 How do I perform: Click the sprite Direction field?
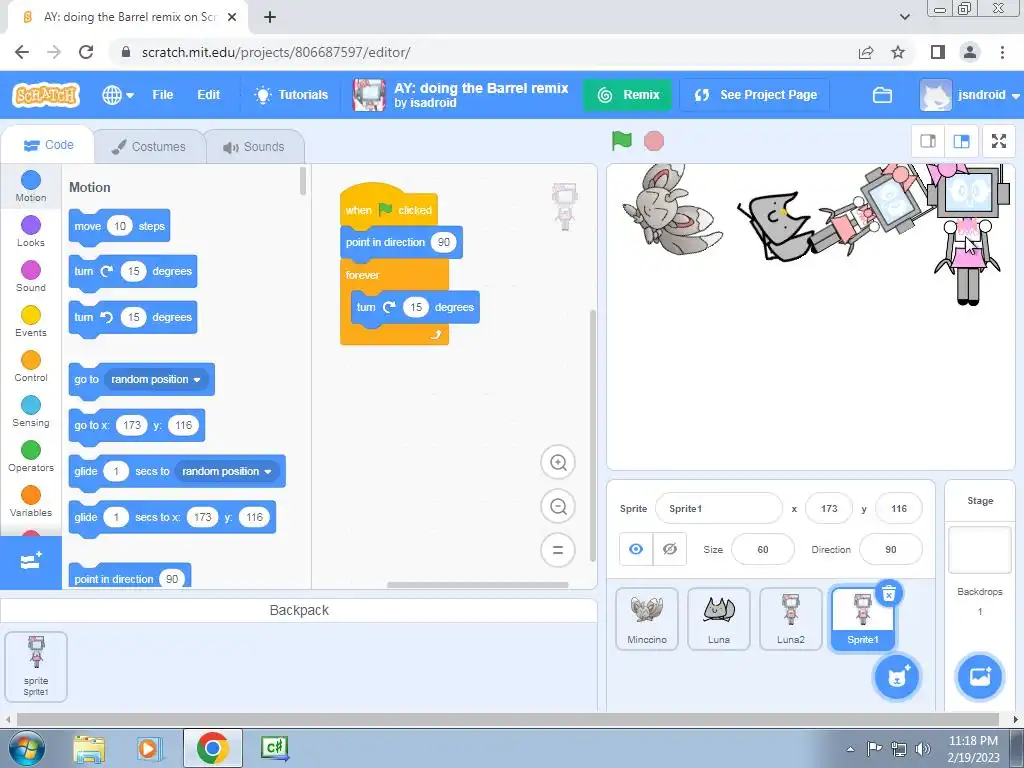click(x=891, y=549)
